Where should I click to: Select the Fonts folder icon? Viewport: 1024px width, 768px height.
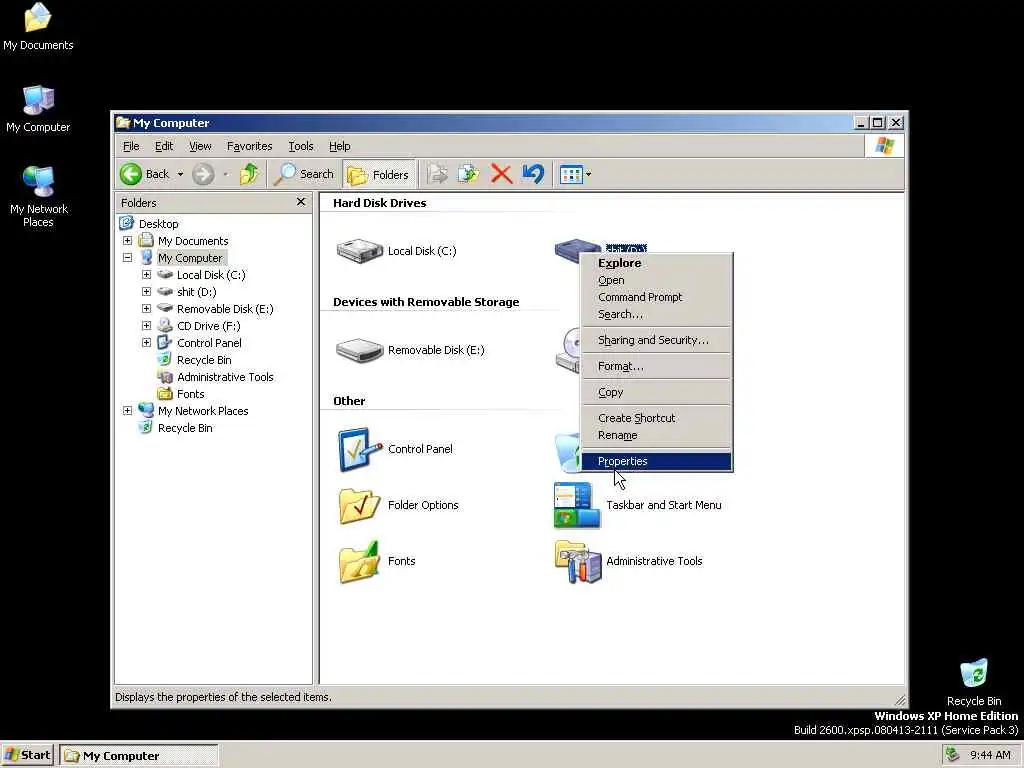(x=359, y=562)
